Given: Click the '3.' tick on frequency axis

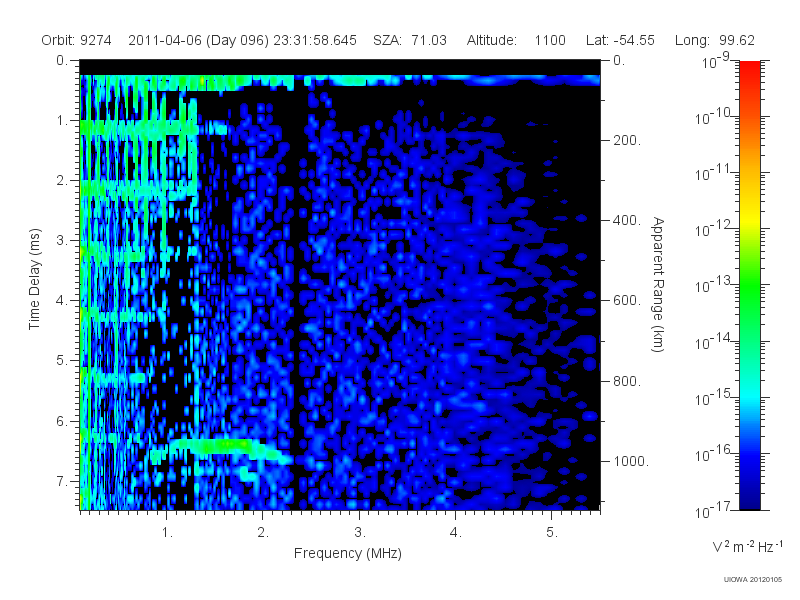Looking at the screenshot, I should (360, 533).
